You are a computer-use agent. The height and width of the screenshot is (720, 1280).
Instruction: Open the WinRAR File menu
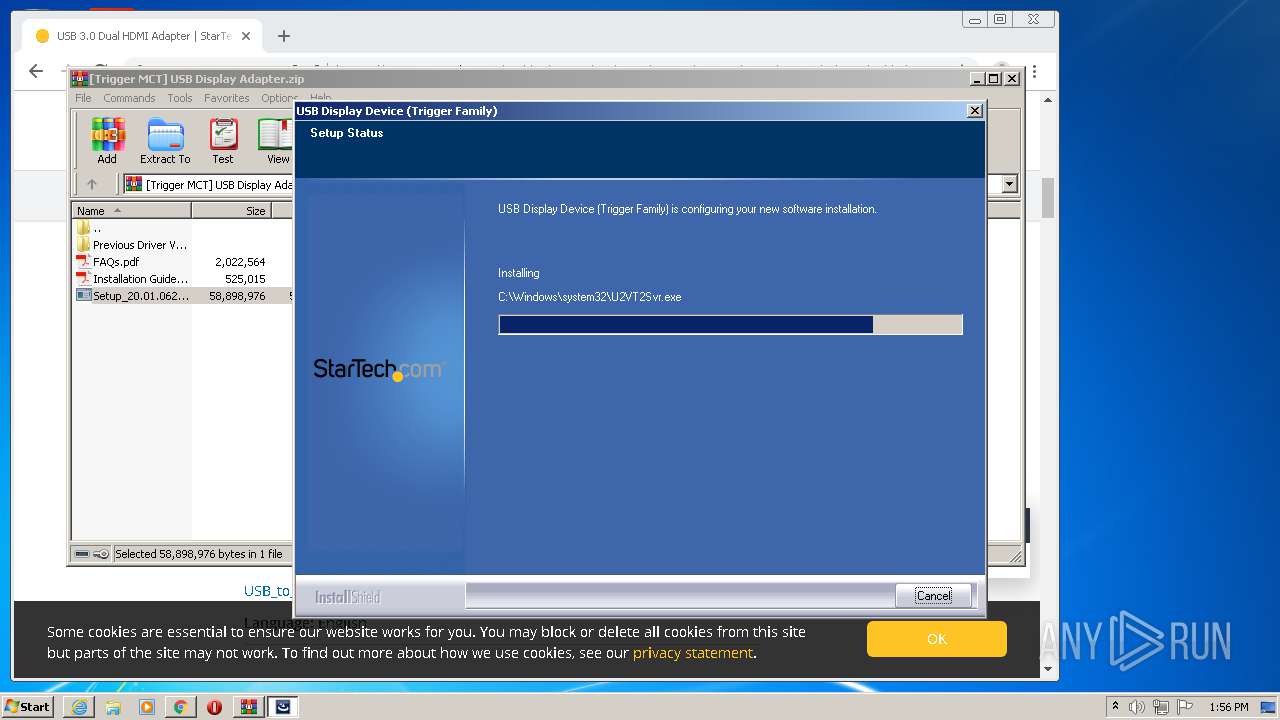tap(83, 98)
